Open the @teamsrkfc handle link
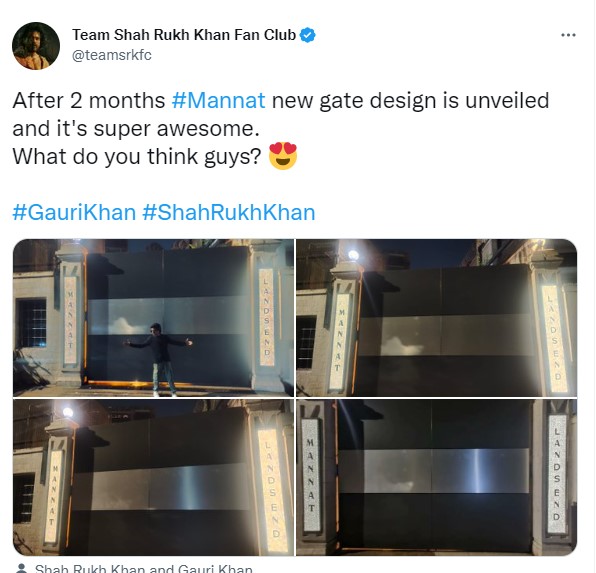596x573 pixels. [112, 55]
